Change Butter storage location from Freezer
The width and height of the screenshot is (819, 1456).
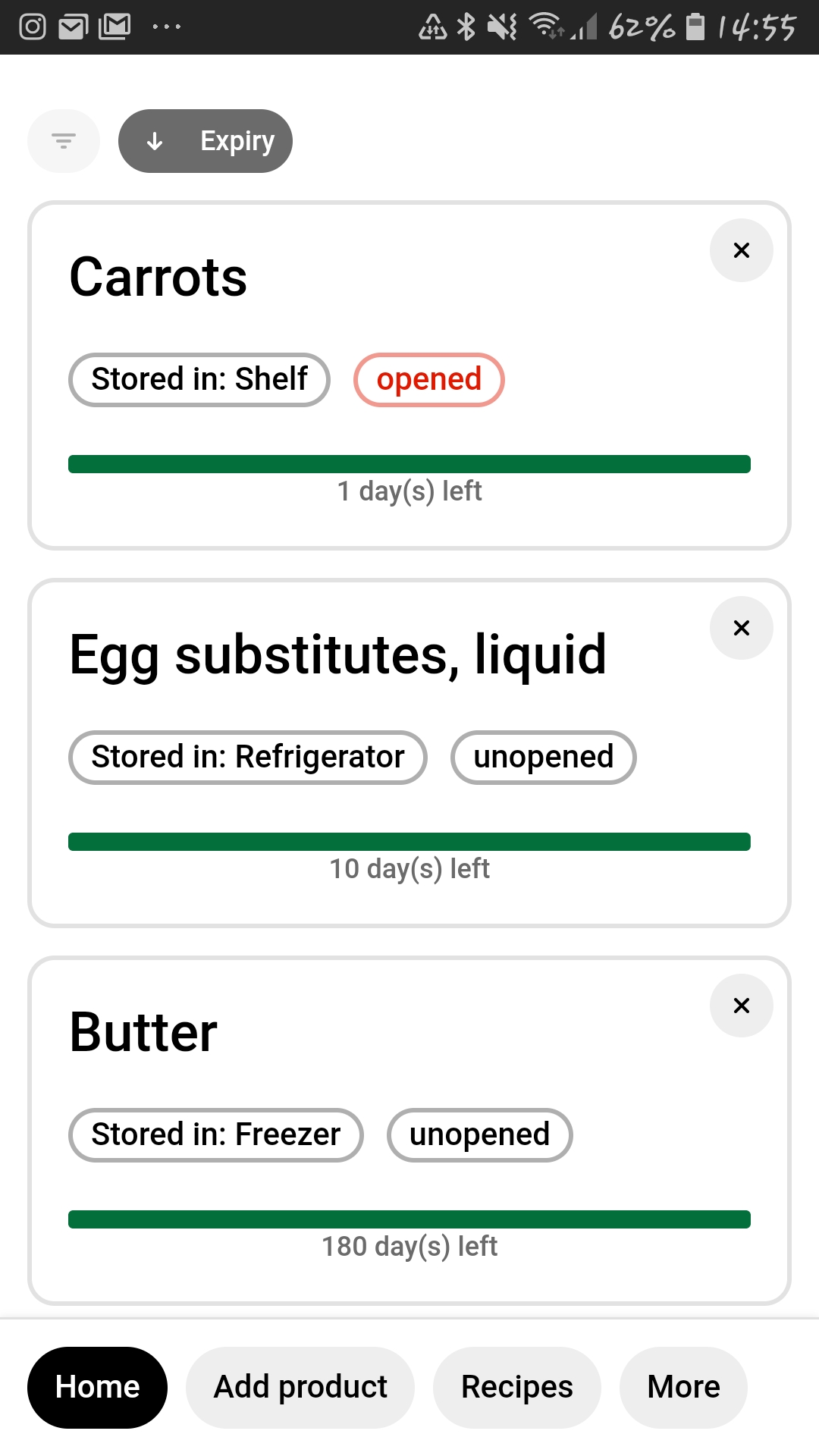point(216,1135)
